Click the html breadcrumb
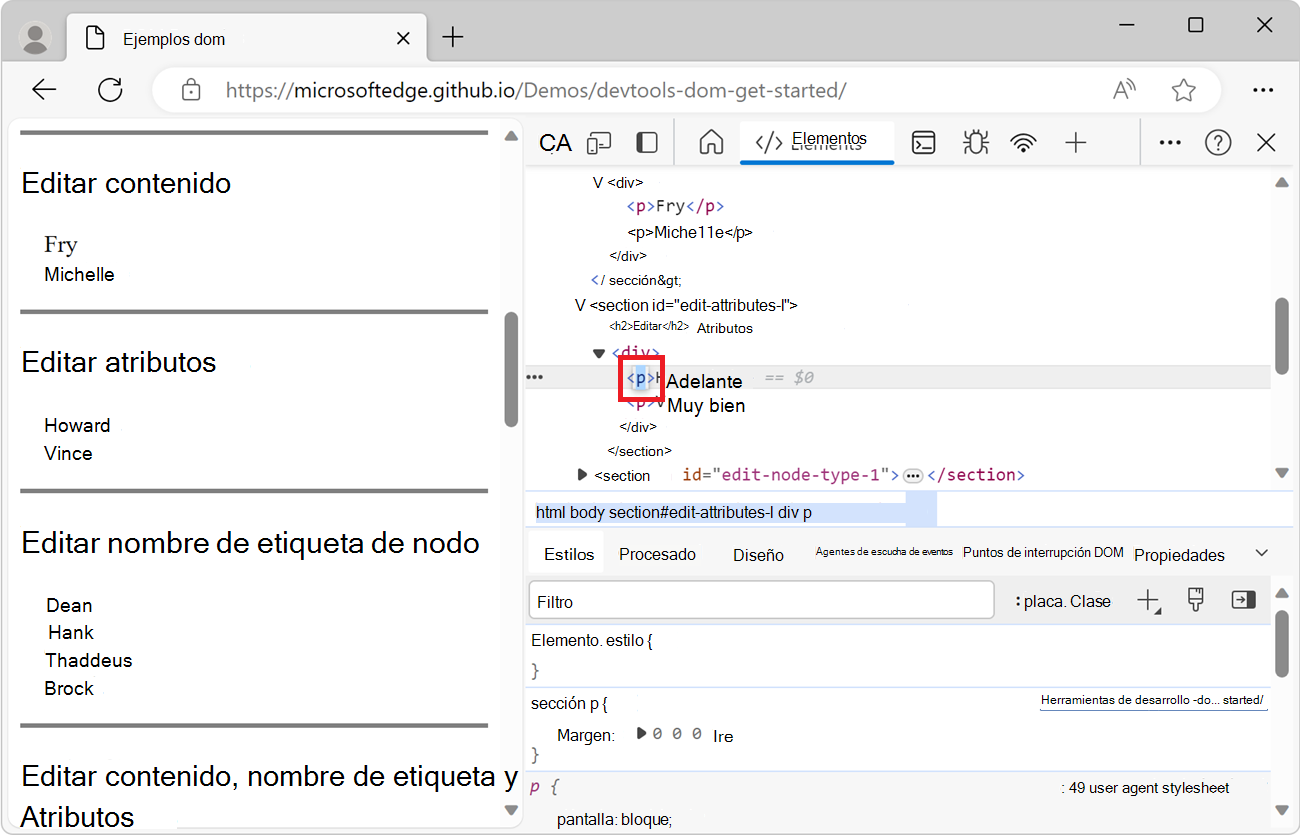1300x835 pixels. [550, 512]
